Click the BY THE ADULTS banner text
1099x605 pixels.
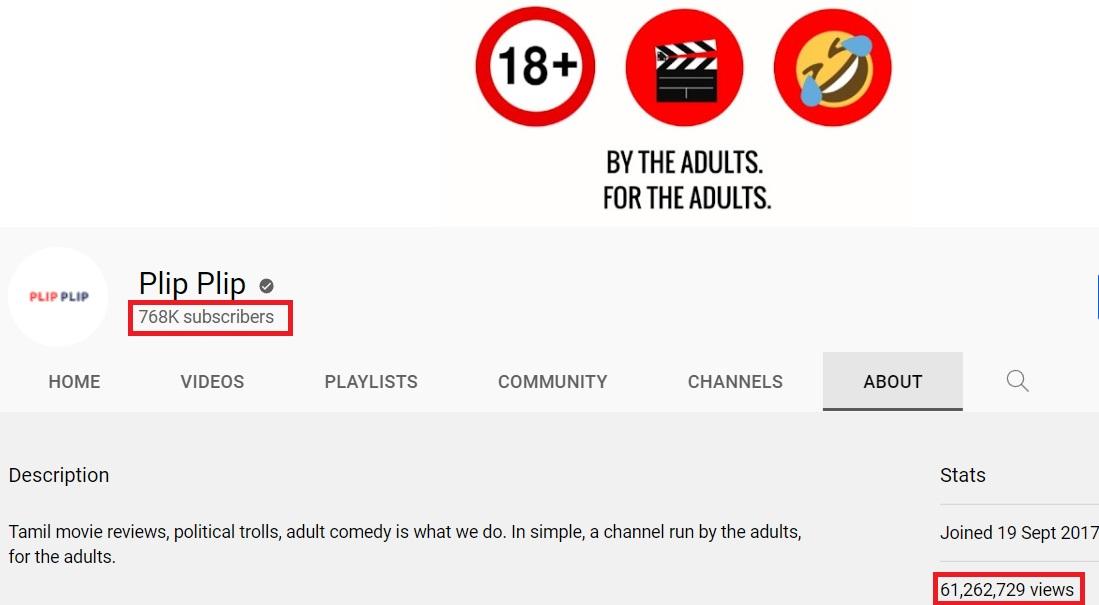(685, 163)
